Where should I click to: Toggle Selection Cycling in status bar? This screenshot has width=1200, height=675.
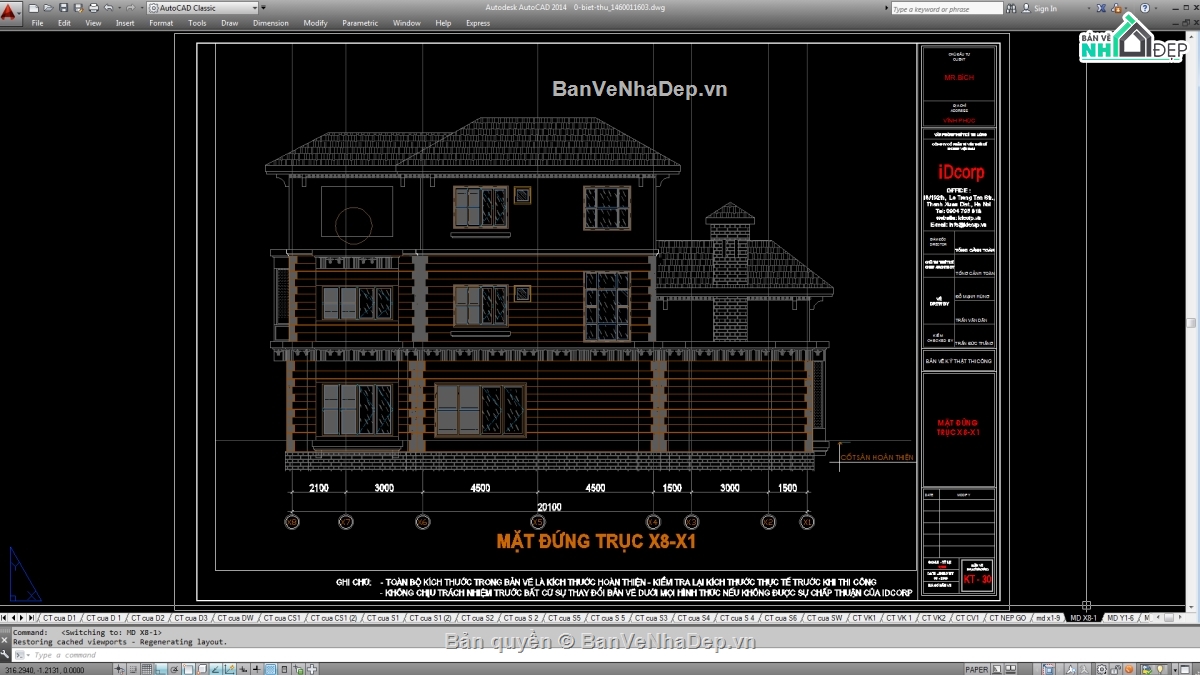[298, 669]
